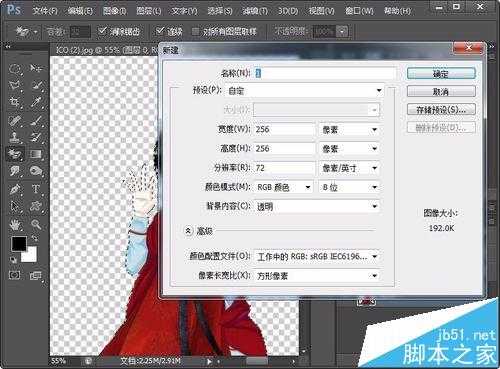The image size is (500, 369).
Task: Select the Eyedropper tool
Action: pyautogui.click(x=36, y=102)
